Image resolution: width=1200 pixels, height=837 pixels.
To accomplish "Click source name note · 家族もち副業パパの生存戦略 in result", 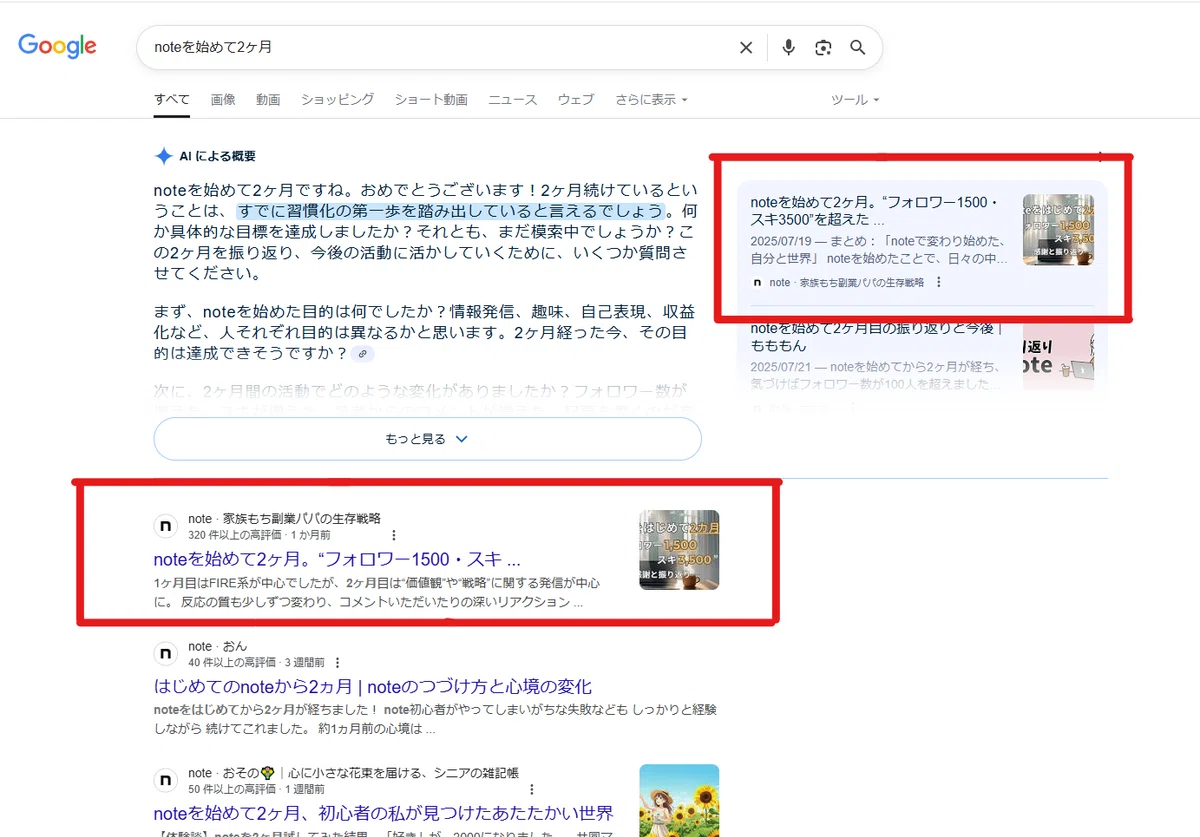I will pos(284,519).
